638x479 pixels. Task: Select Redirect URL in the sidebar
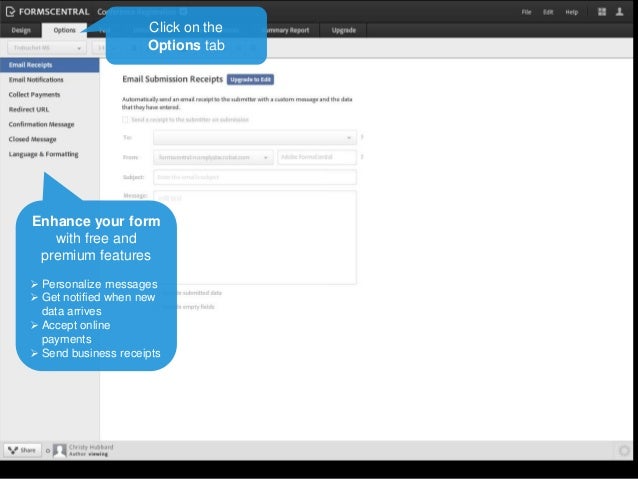pyautogui.click(x=49, y=109)
